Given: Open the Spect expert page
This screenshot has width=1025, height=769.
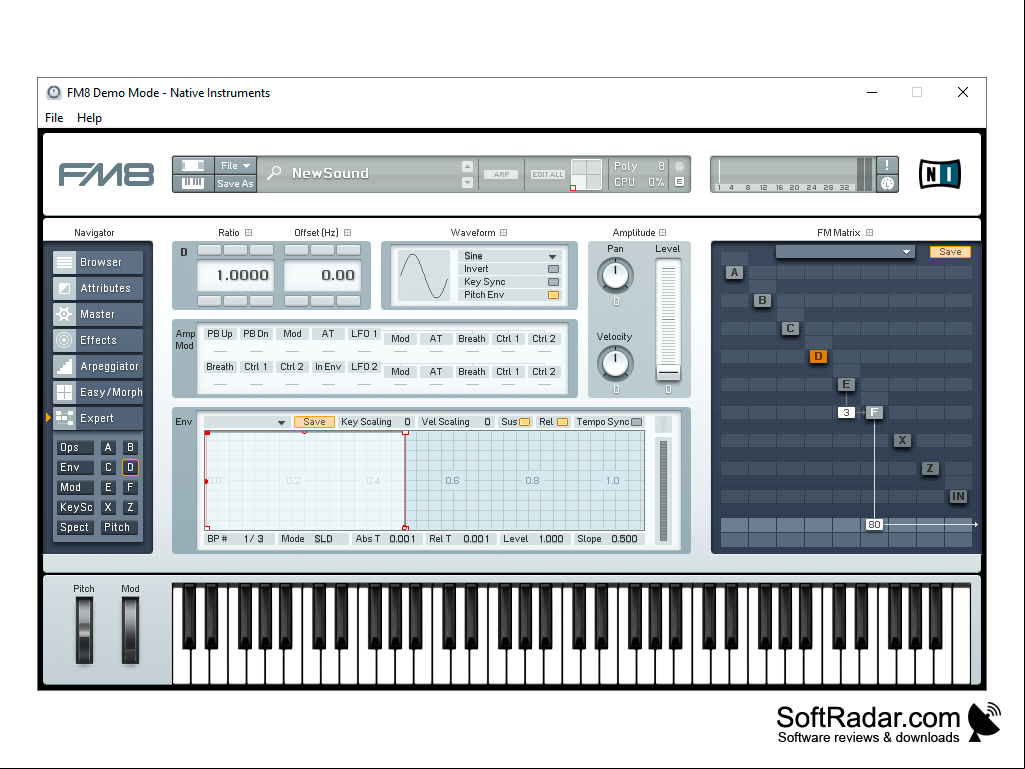Looking at the screenshot, I should click(74, 527).
